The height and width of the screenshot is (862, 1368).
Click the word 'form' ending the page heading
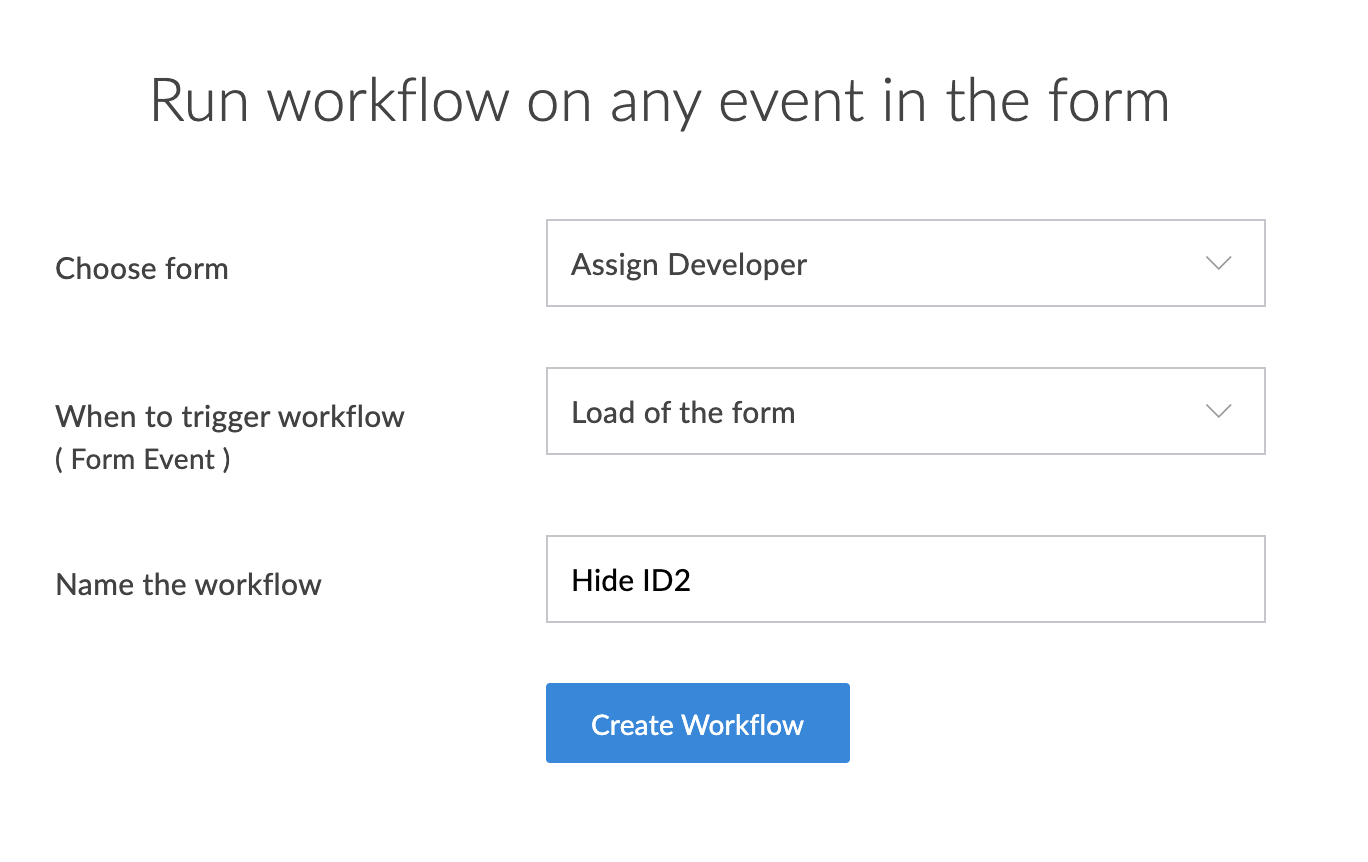(1108, 101)
